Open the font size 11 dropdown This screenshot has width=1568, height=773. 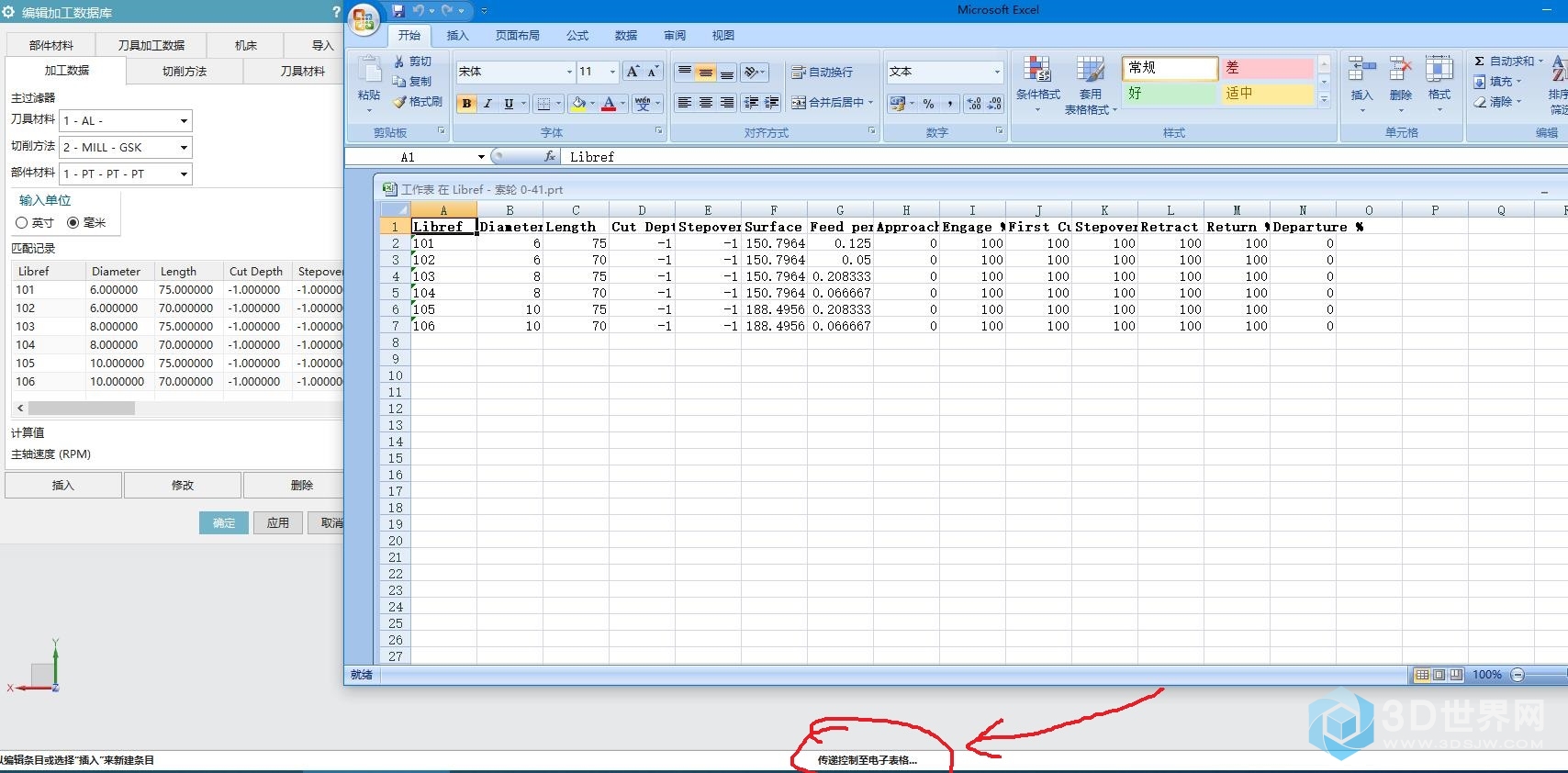pyautogui.click(x=613, y=72)
